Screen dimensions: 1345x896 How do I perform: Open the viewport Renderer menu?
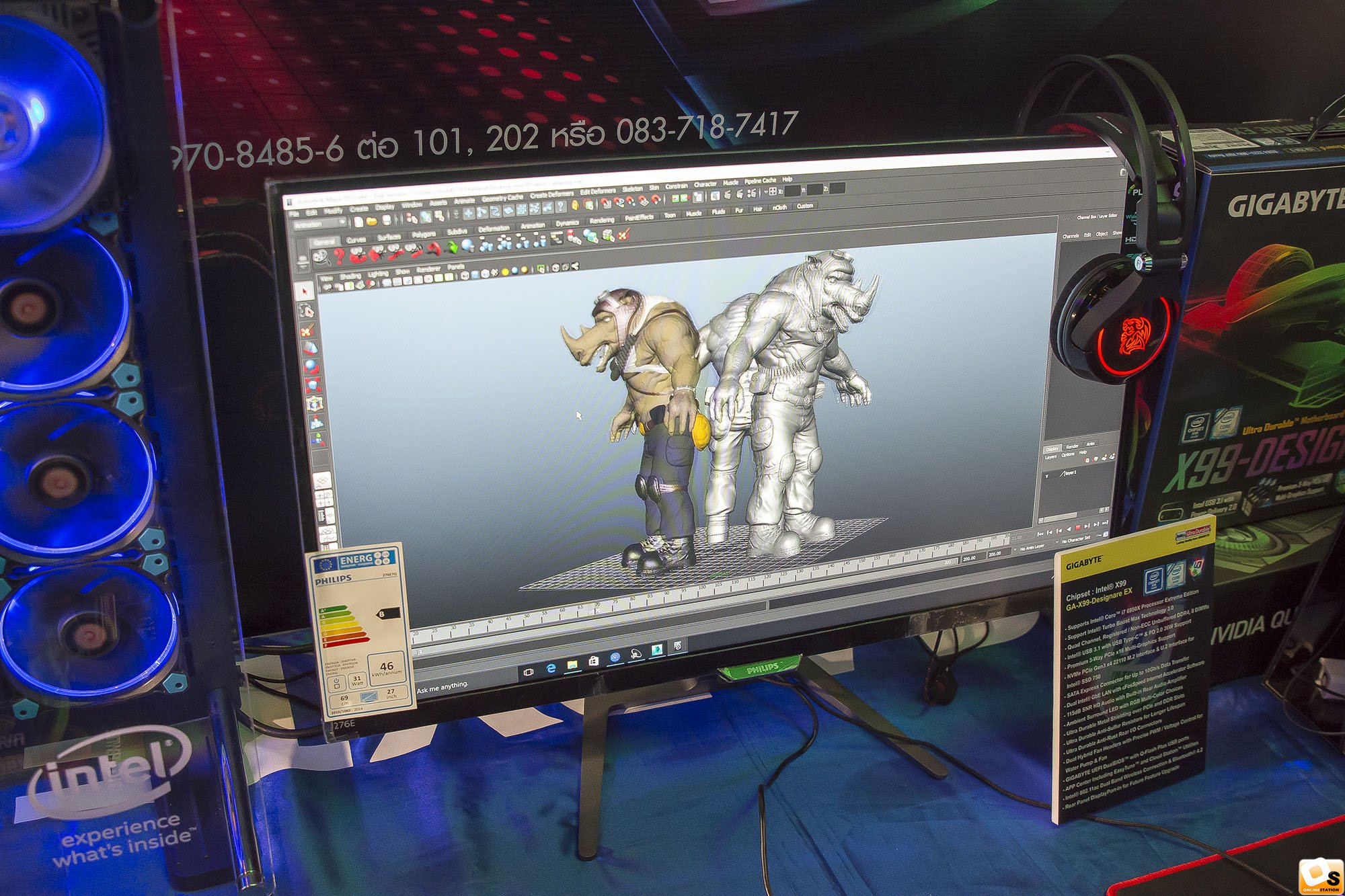[x=428, y=269]
